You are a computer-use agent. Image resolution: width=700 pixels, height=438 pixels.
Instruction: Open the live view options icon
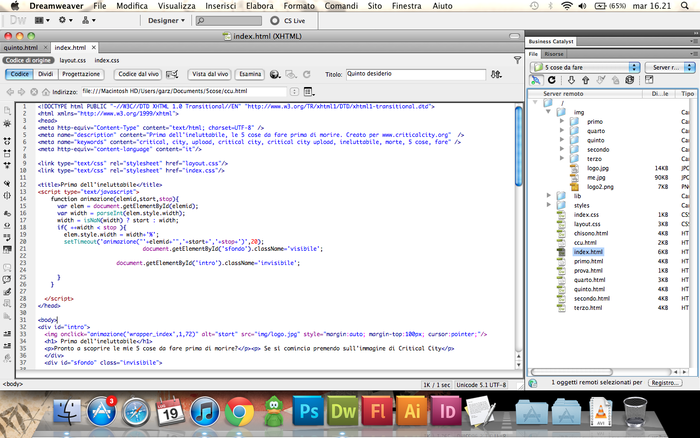[x=308, y=92]
